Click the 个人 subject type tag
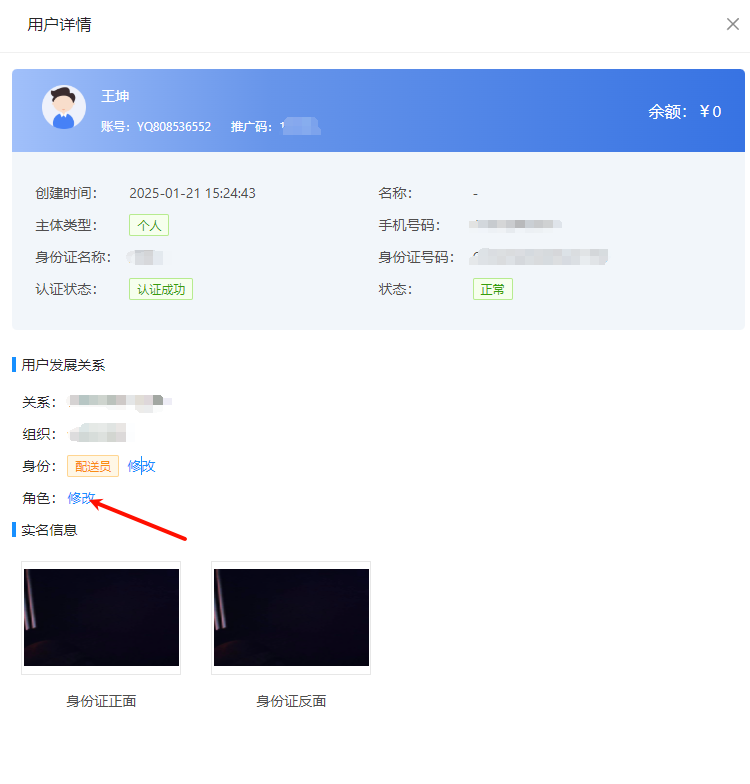The image size is (750, 784). click(x=149, y=225)
